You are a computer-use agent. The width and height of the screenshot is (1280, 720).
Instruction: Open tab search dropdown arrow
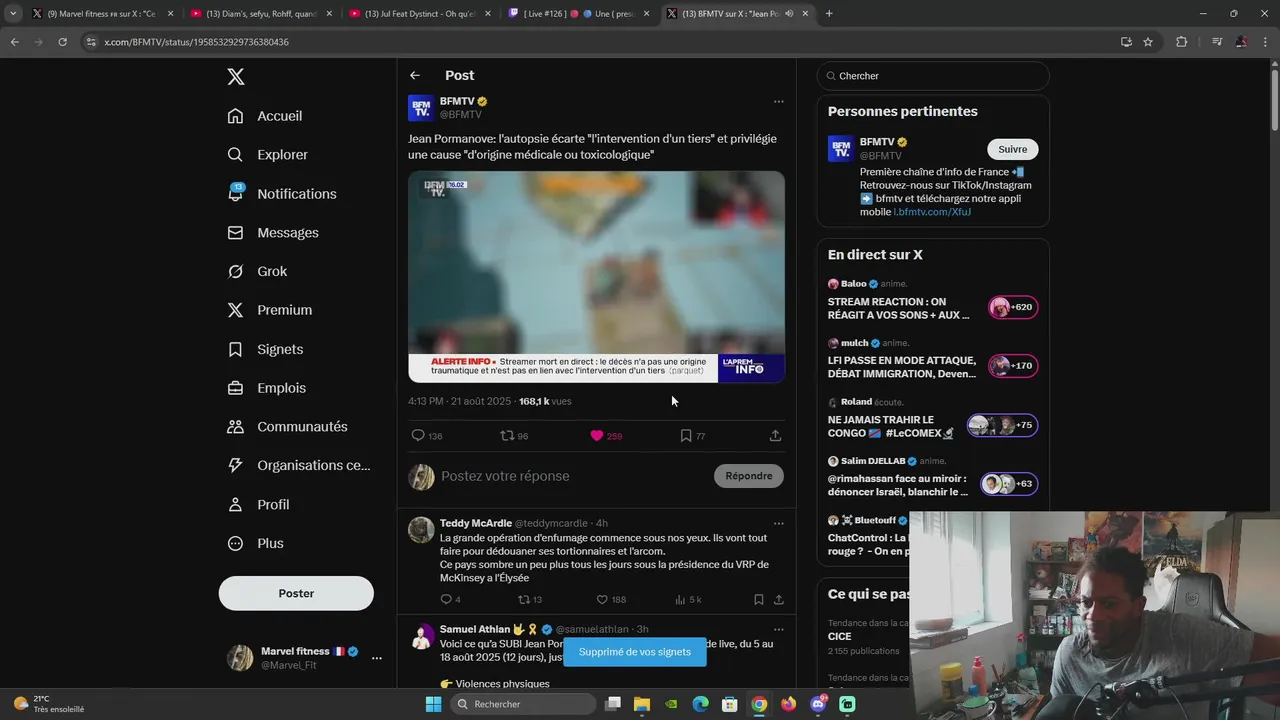(x=13, y=14)
